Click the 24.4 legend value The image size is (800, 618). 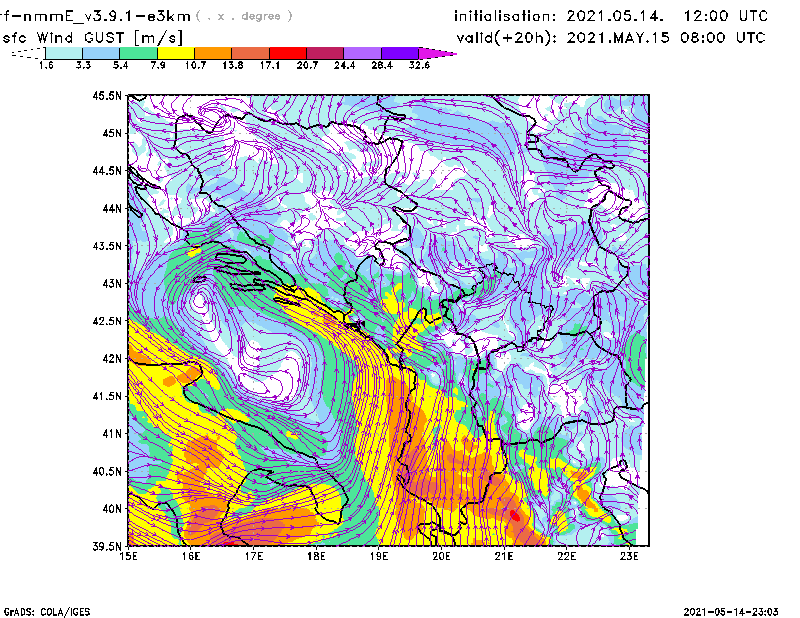click(x=344, y=65)
